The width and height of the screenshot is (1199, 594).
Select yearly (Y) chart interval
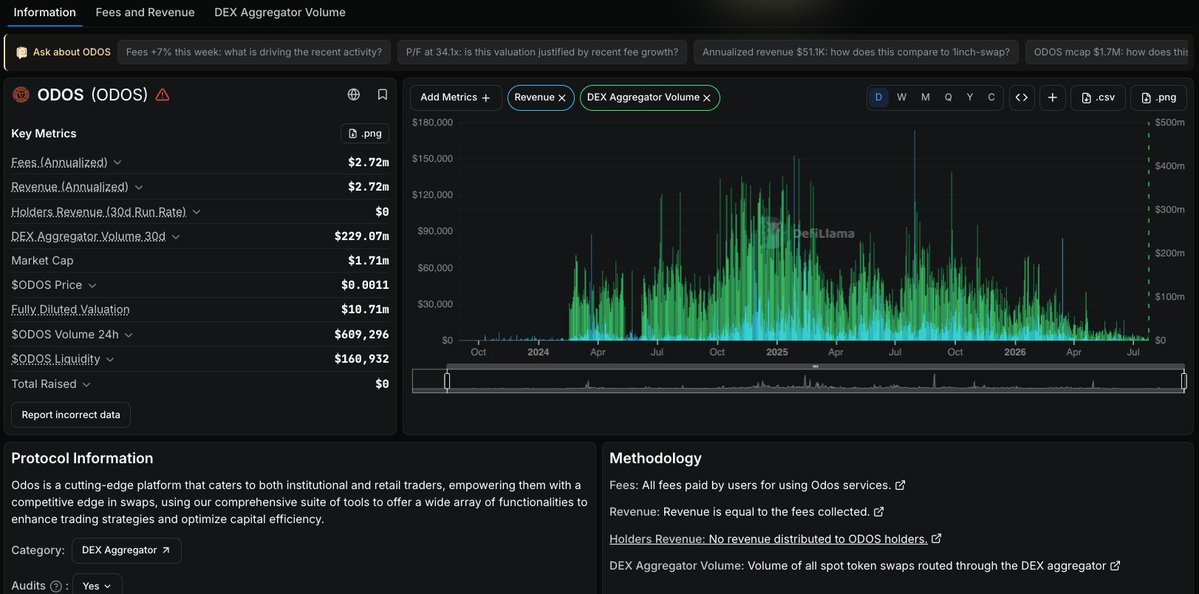click(970, 98)
